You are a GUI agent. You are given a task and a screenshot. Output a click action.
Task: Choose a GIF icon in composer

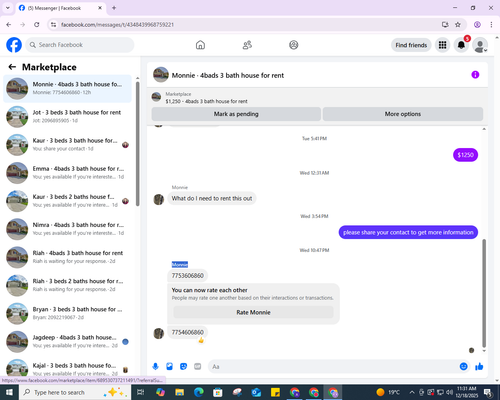point(198,367)
